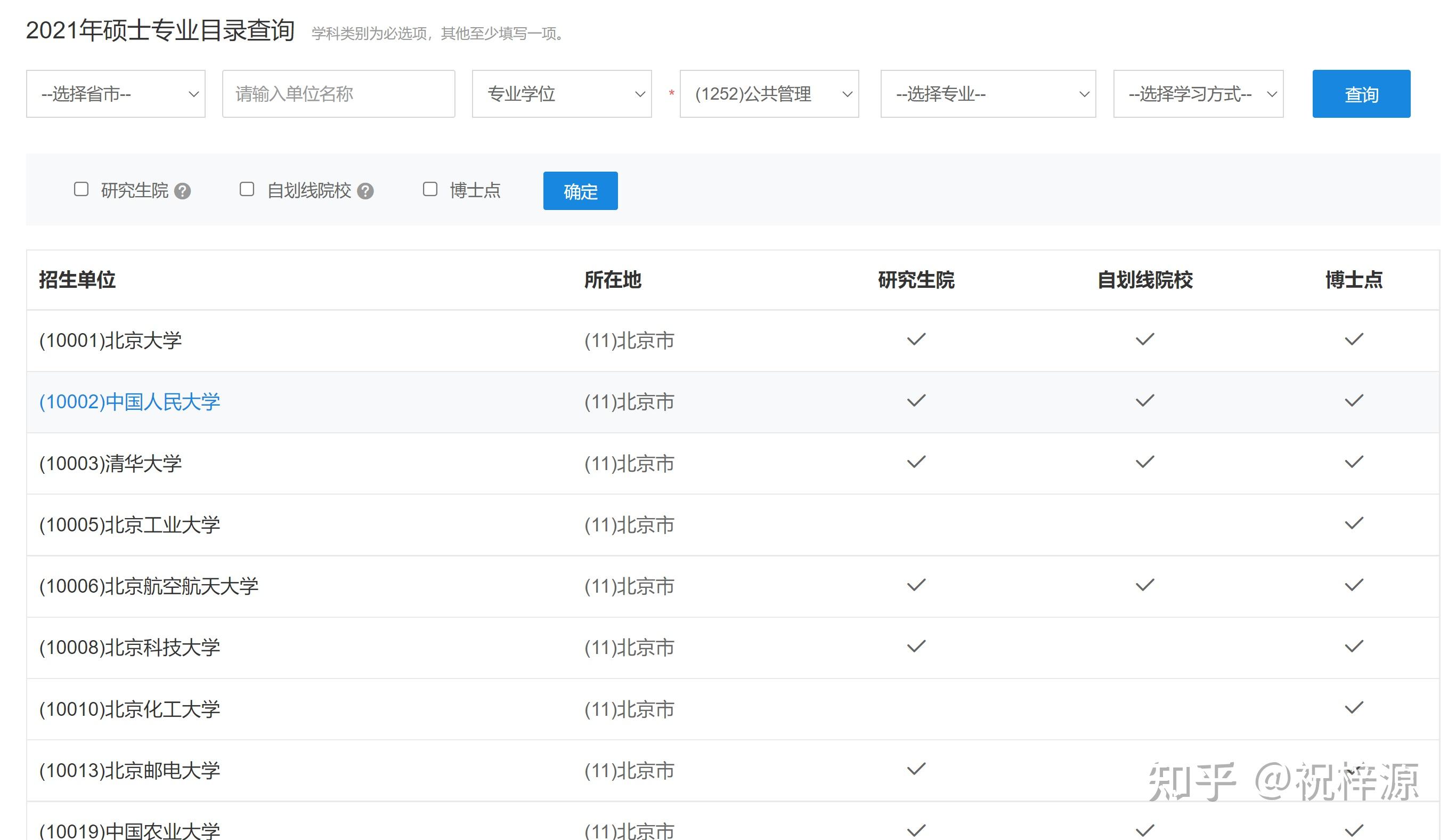Open the (10002)中国人民大学 link
1456x840 pixels.
coord(130,402)
